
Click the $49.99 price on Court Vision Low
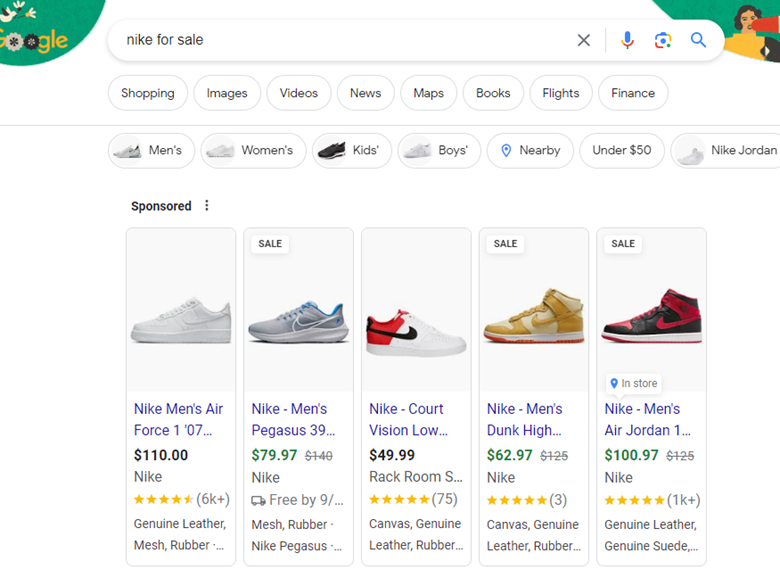392,455
